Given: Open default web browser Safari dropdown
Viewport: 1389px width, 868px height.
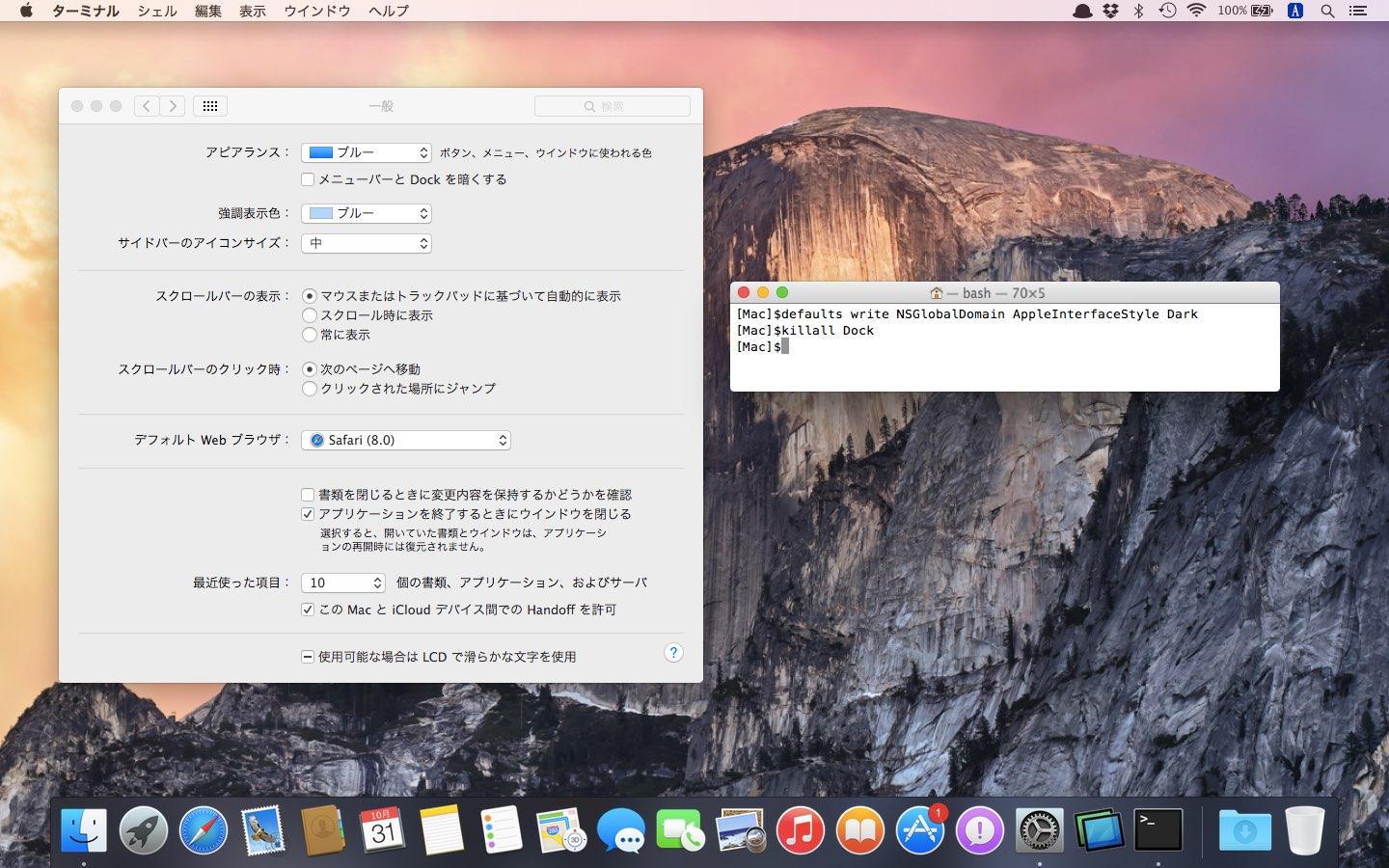Looking at the screenshot, I should [x=406, y=440].
